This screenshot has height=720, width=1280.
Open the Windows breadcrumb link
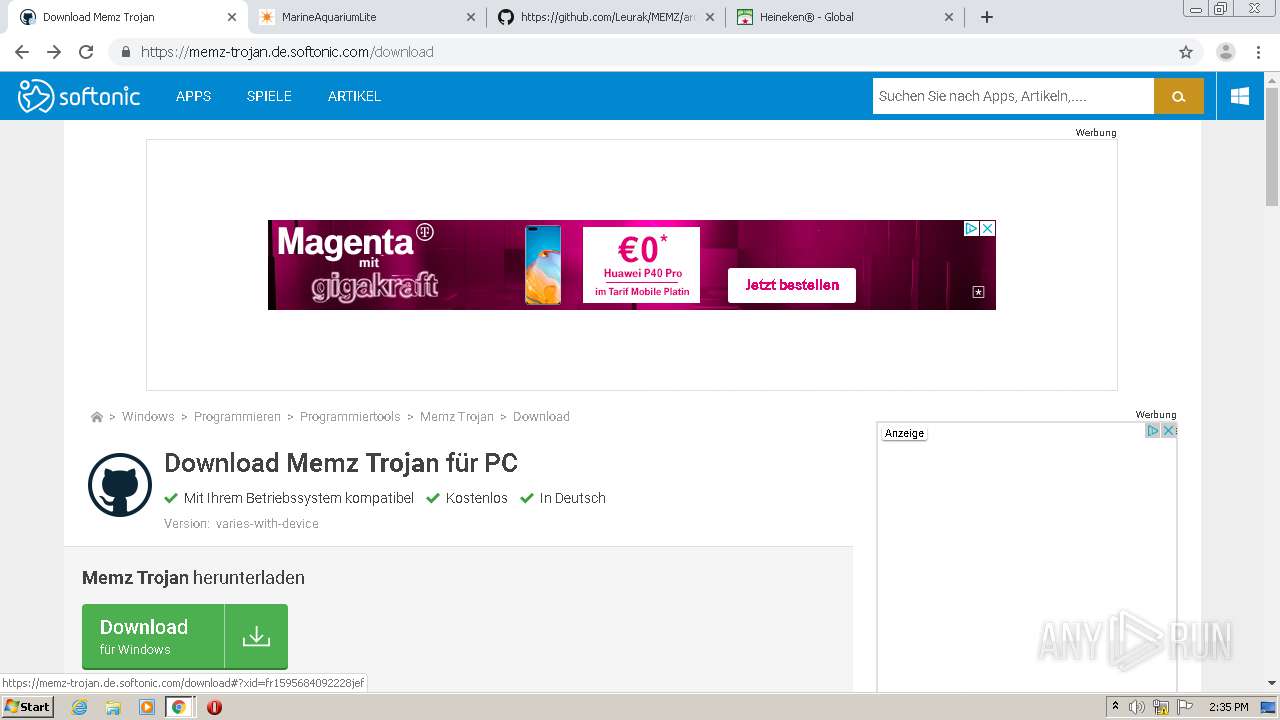point(148,417)
